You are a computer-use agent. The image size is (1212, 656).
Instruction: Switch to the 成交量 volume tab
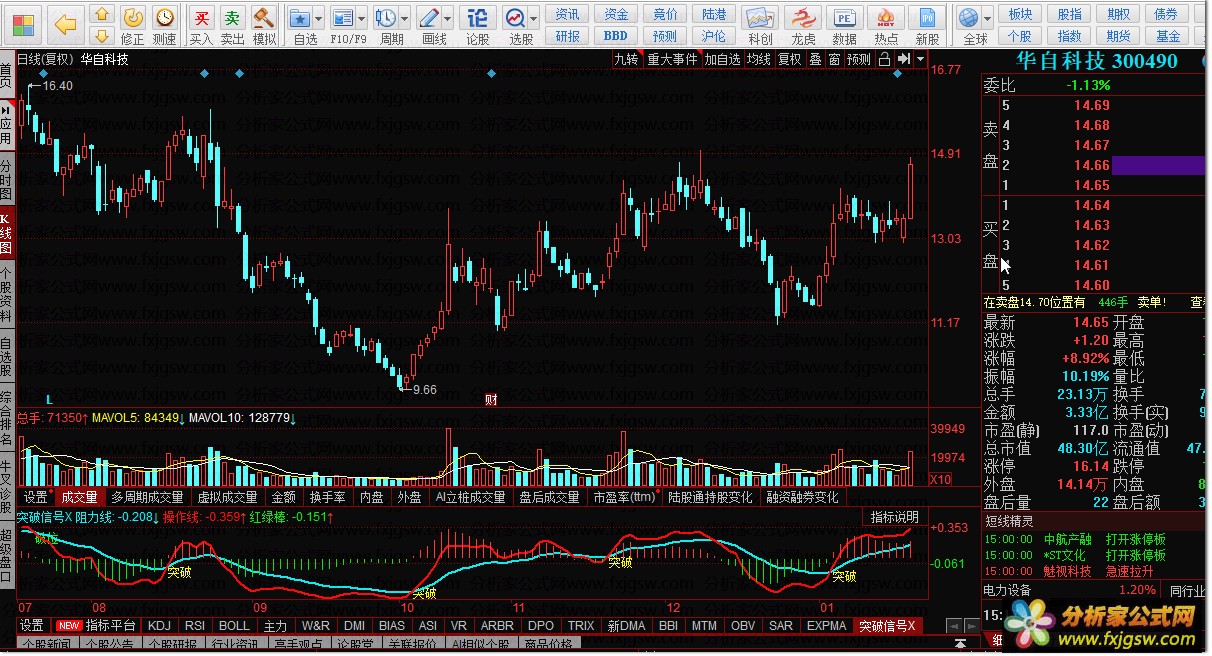pyautogui.click(x=79, y=496)
